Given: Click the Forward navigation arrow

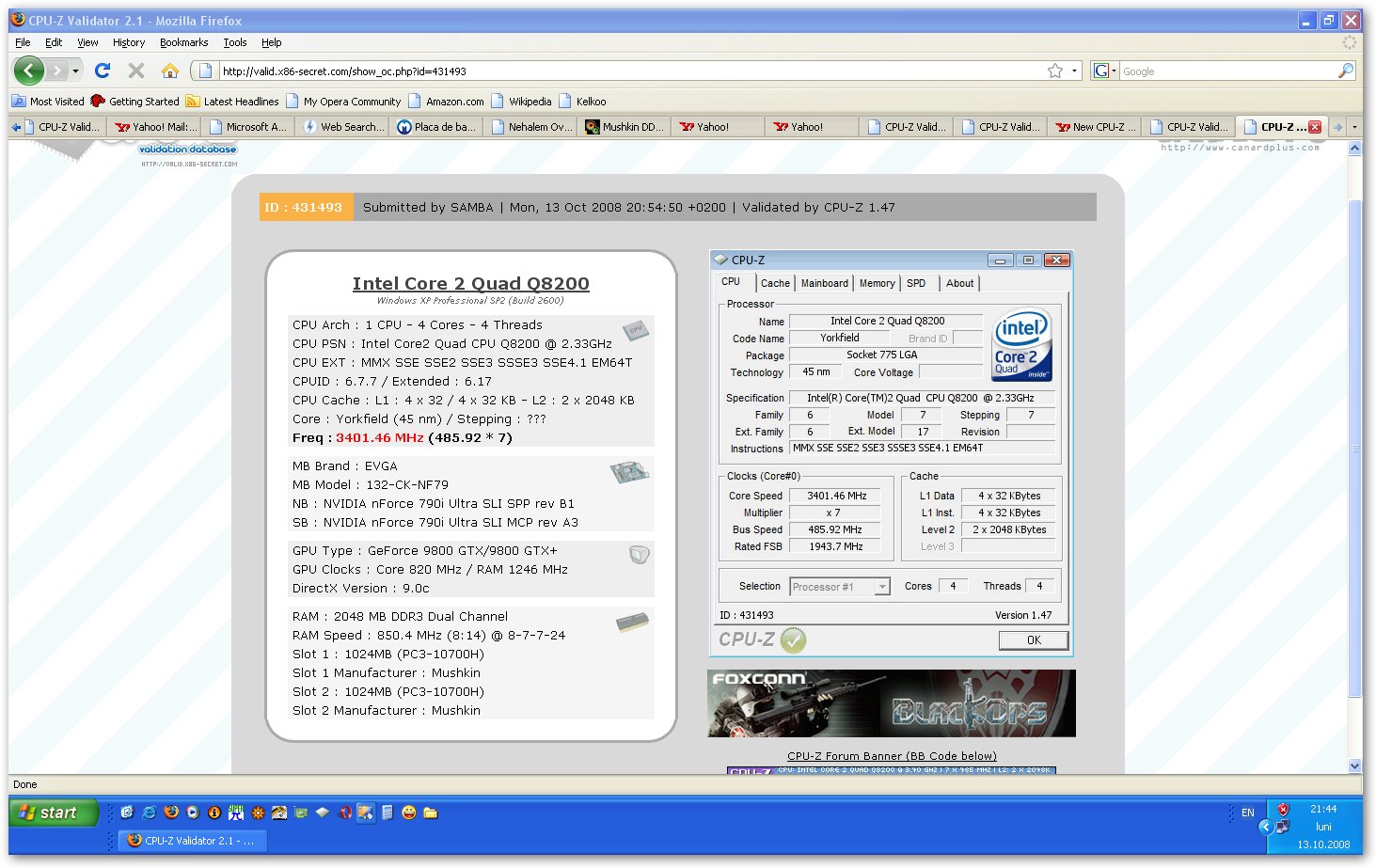Looking at the screenshot, I should pyautogui.click(x=58, y=71).
